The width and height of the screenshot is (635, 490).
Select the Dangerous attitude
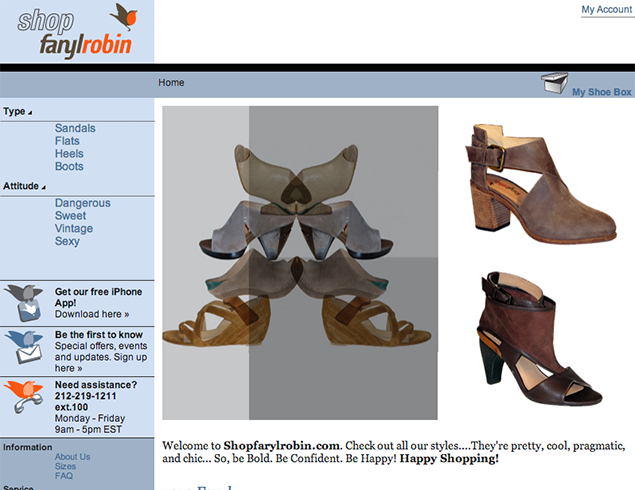tap(83, 203)
